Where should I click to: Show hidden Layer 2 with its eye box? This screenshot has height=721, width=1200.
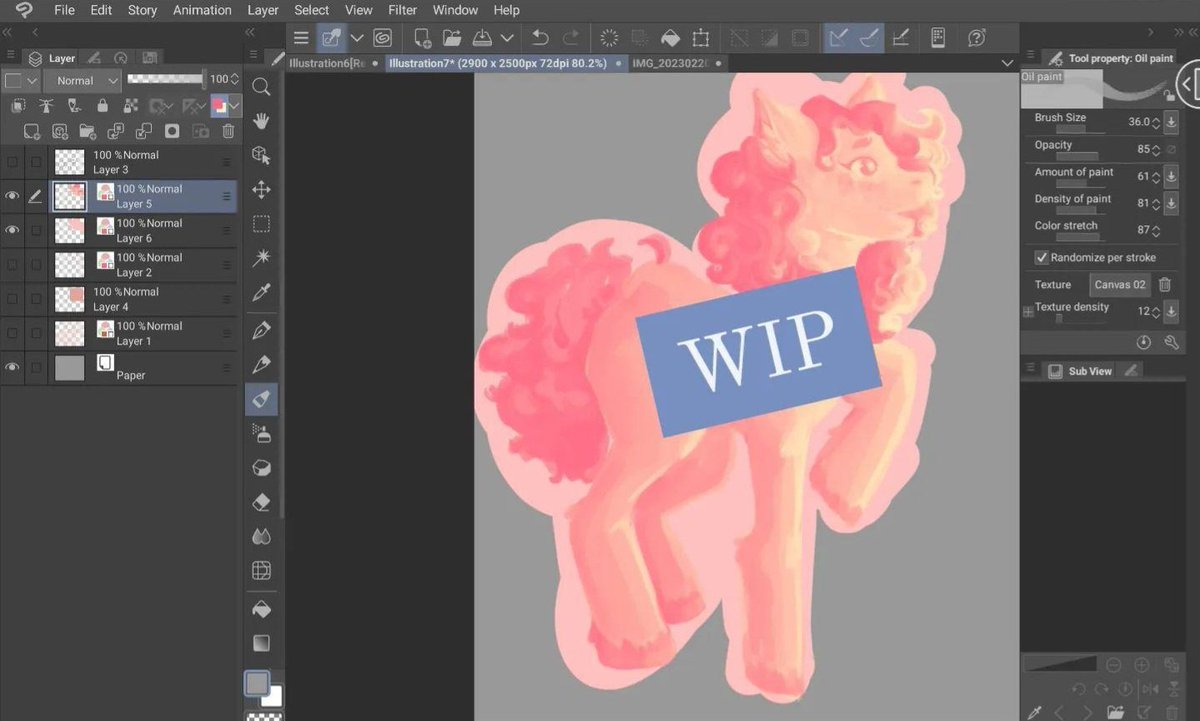click(12, 265)
